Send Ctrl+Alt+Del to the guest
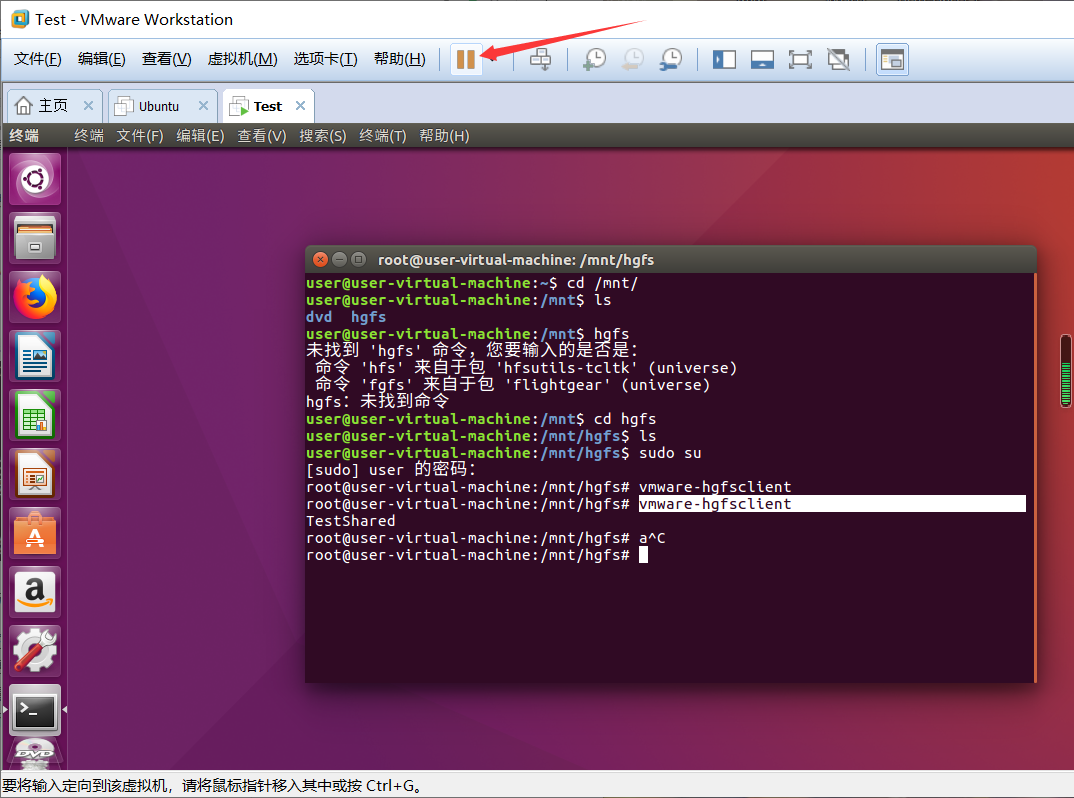Viewport: 1074px width, 798px height. click(540, 59)
